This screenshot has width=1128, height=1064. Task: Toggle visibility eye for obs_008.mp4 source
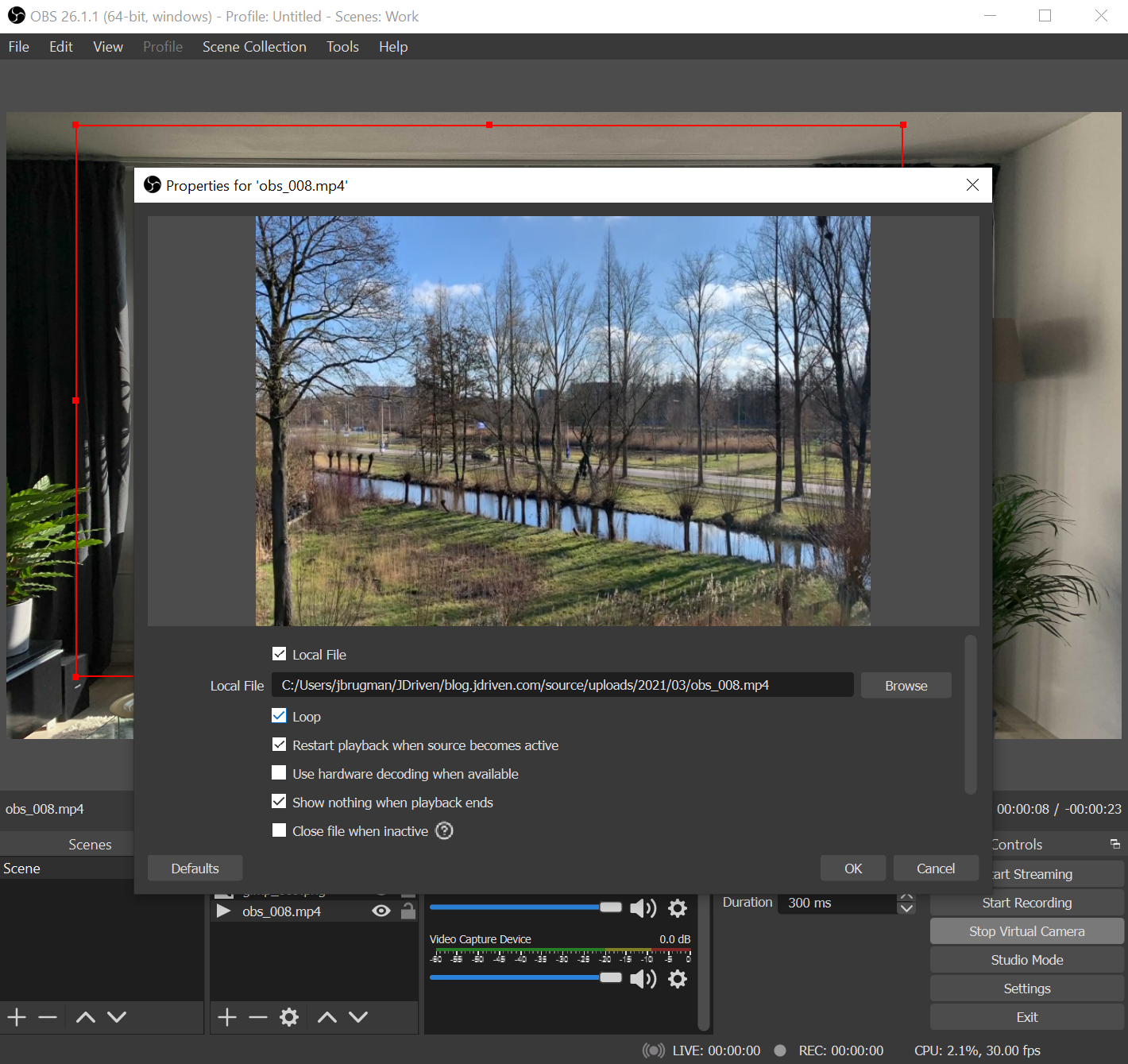[381, 911]
